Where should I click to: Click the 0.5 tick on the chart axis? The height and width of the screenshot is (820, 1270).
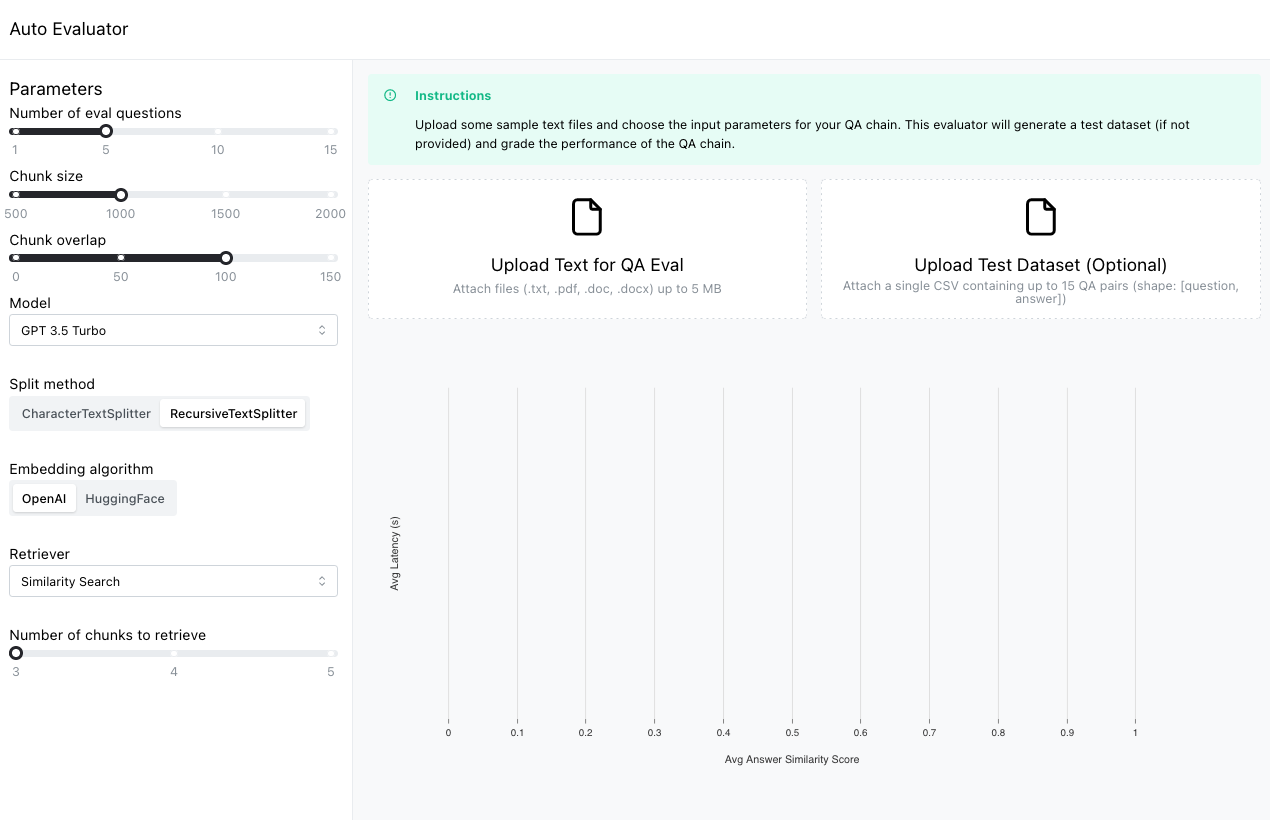pyautogui.click(x=792, y=733)
